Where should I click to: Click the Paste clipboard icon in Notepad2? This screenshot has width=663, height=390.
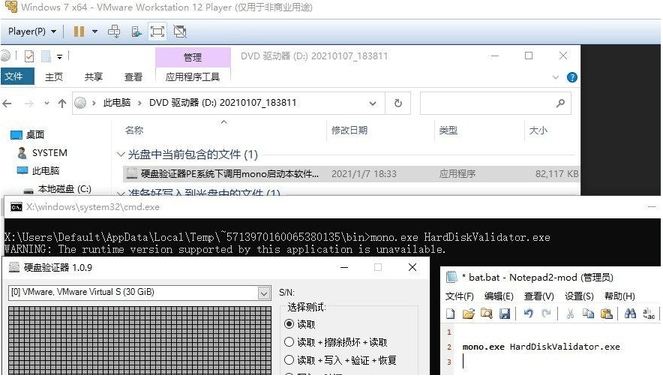[x=606, y=314]
